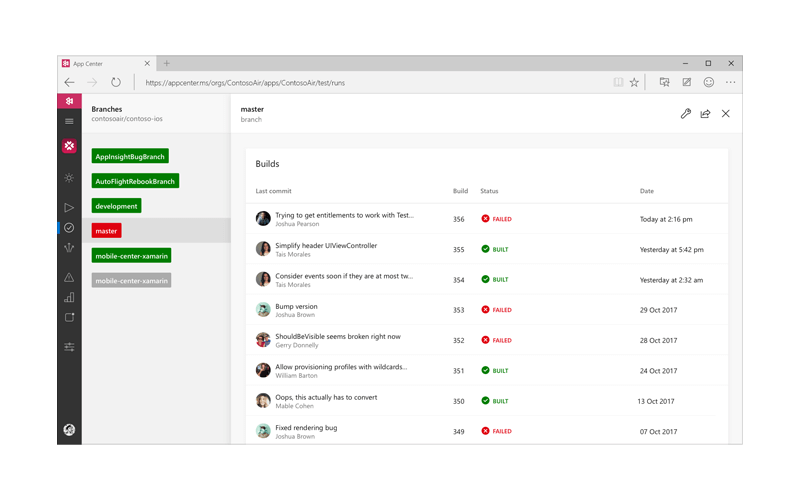Select the Test checkmark icon in sidebar

point(69,228)
